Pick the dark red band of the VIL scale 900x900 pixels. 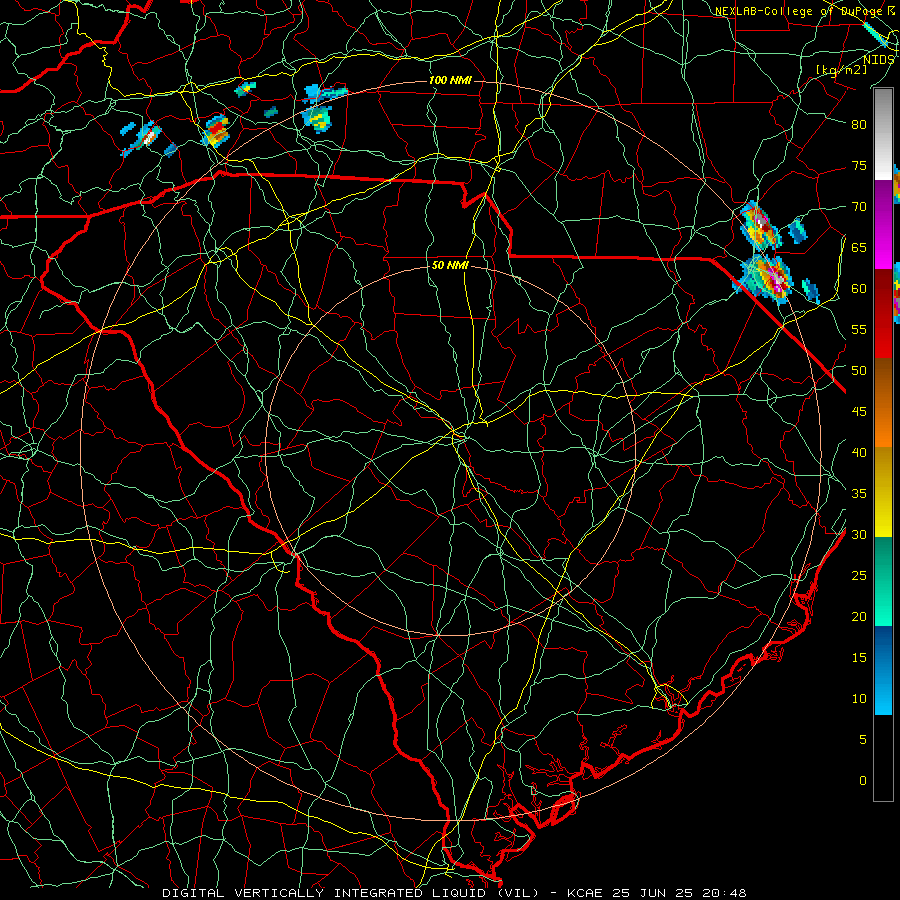click(883, 314)
